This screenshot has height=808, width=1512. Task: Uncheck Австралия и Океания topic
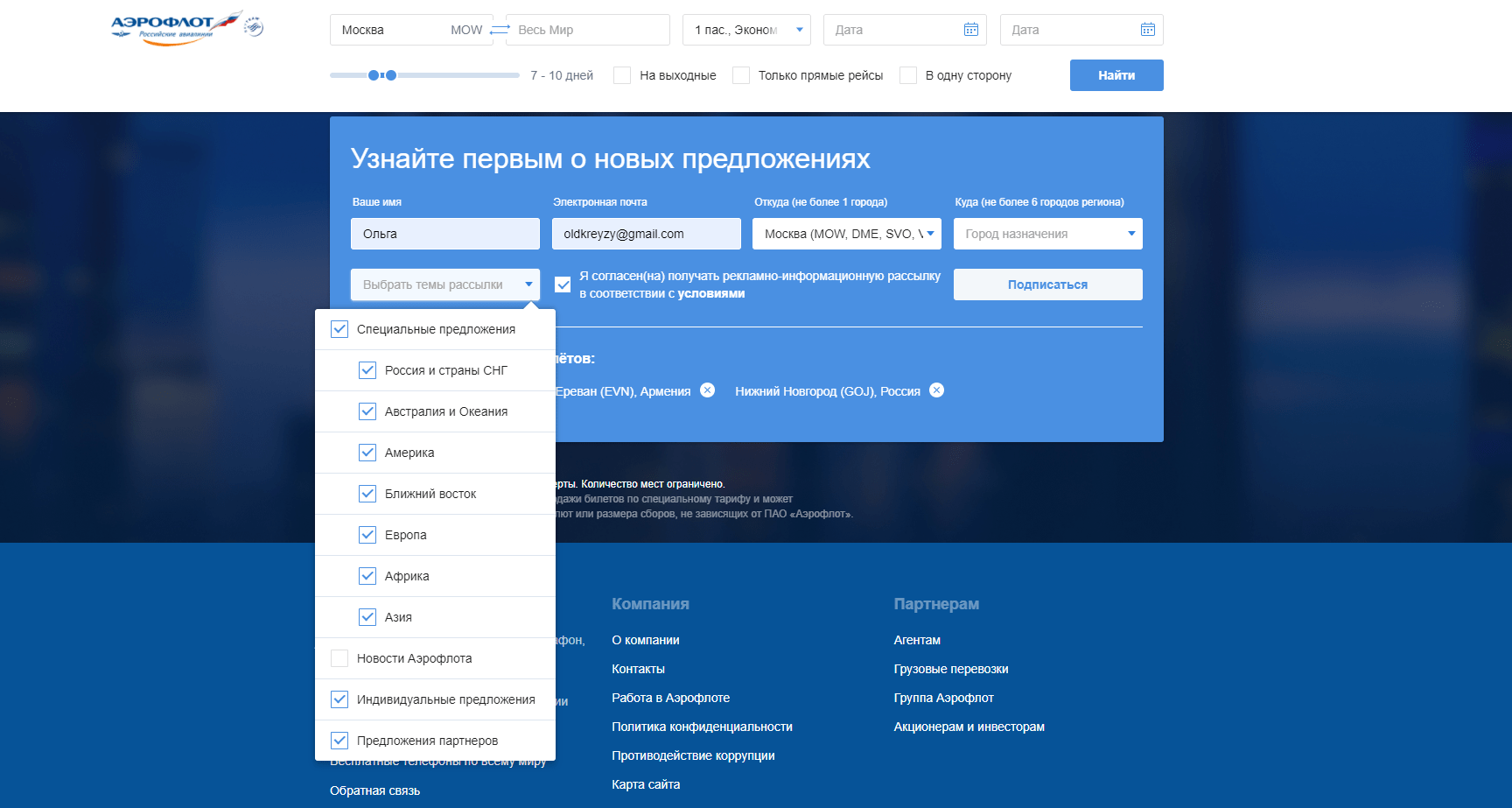click(x=367, y=411)
